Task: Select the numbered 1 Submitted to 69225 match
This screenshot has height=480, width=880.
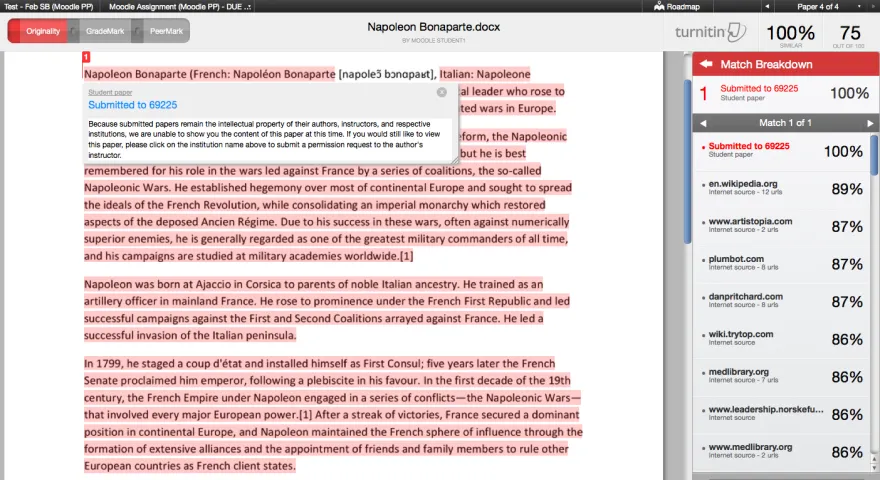Action: point(785,93)
